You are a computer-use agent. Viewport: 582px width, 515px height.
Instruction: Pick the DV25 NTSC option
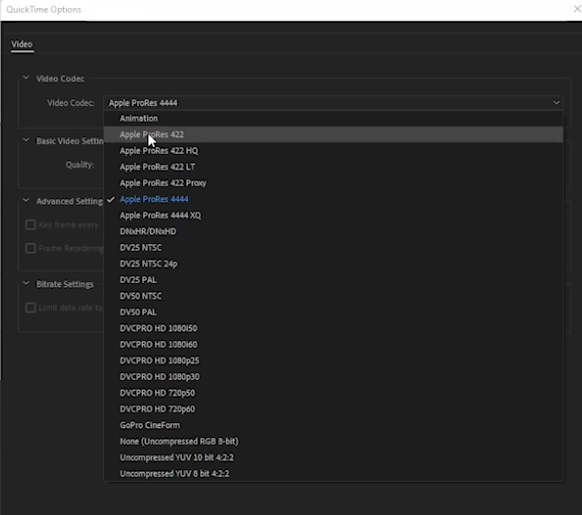click(x=333, y=248)
